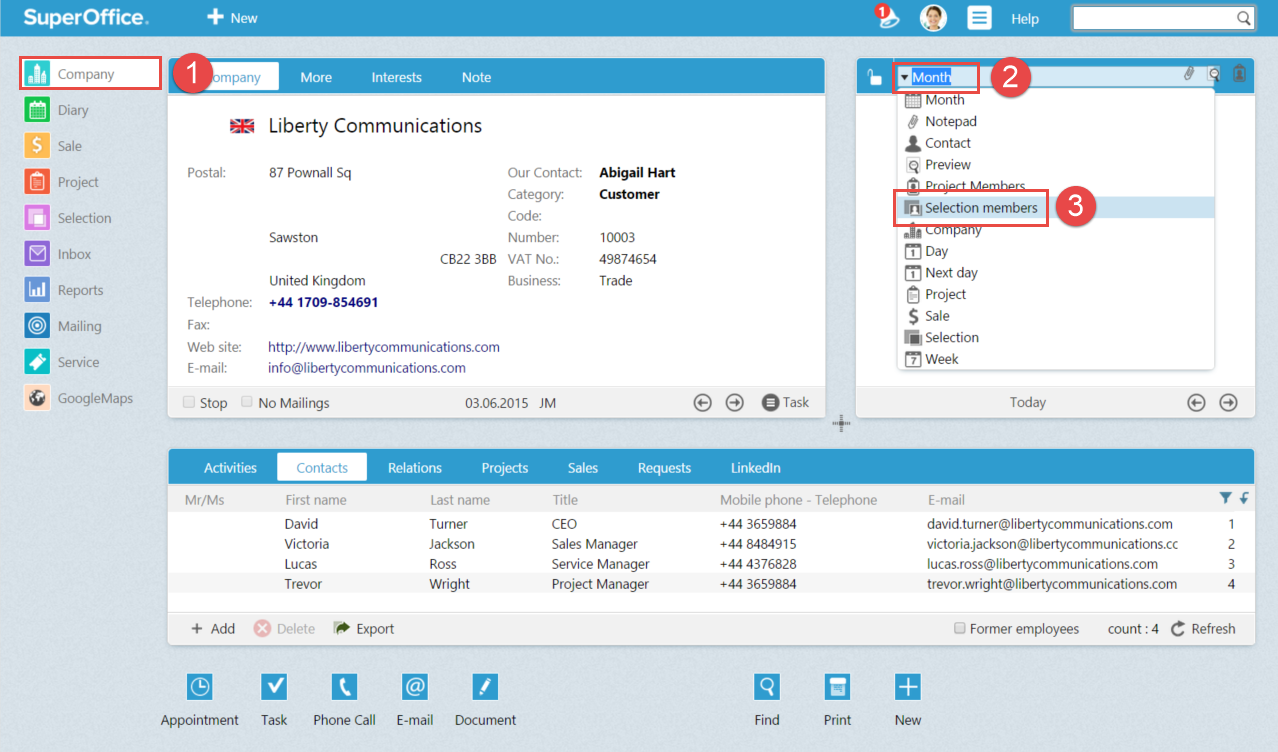Select Week from the dropdown list

[1056, 359]
